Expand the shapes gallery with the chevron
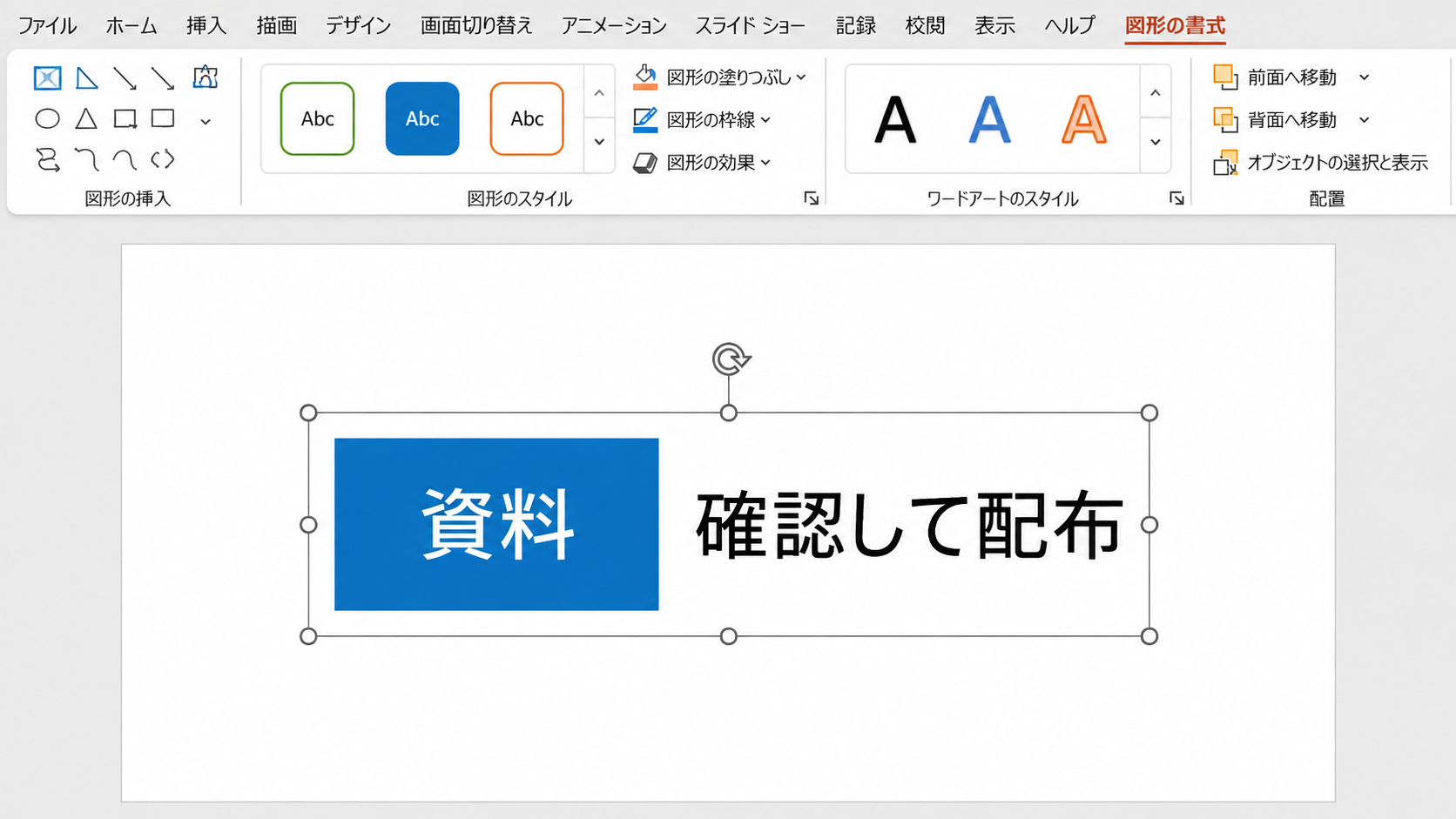The height and width of the screenshot is (819, 1456). coord(206,121)
